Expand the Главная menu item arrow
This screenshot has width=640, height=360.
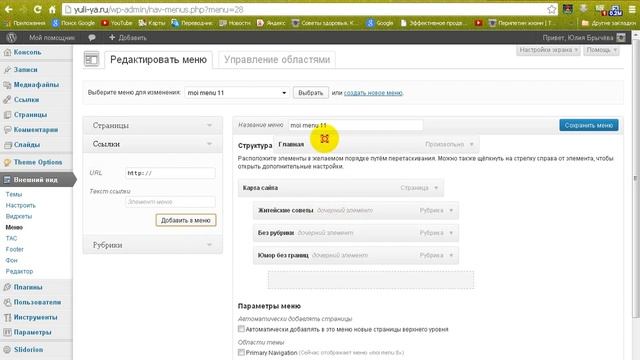(471, 144)
